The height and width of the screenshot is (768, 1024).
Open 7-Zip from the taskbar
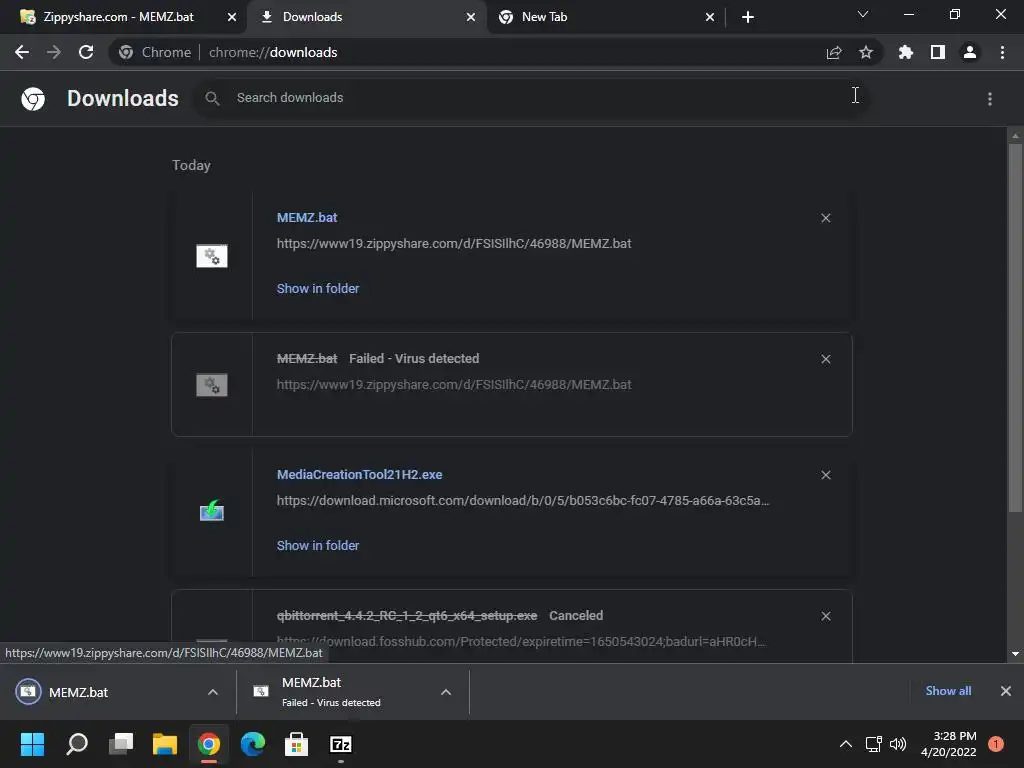pyautogui.click(x=341, y=744)
